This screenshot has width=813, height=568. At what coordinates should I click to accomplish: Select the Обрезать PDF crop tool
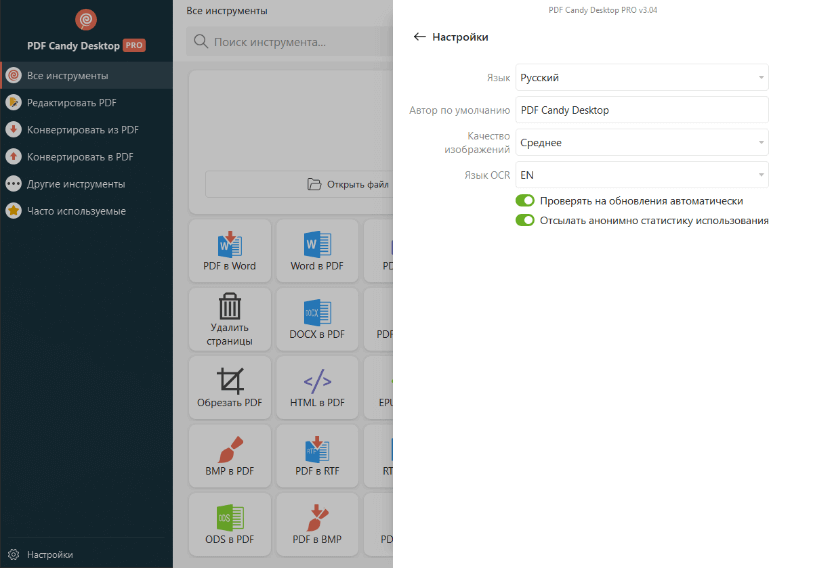[x=230, y=387]
